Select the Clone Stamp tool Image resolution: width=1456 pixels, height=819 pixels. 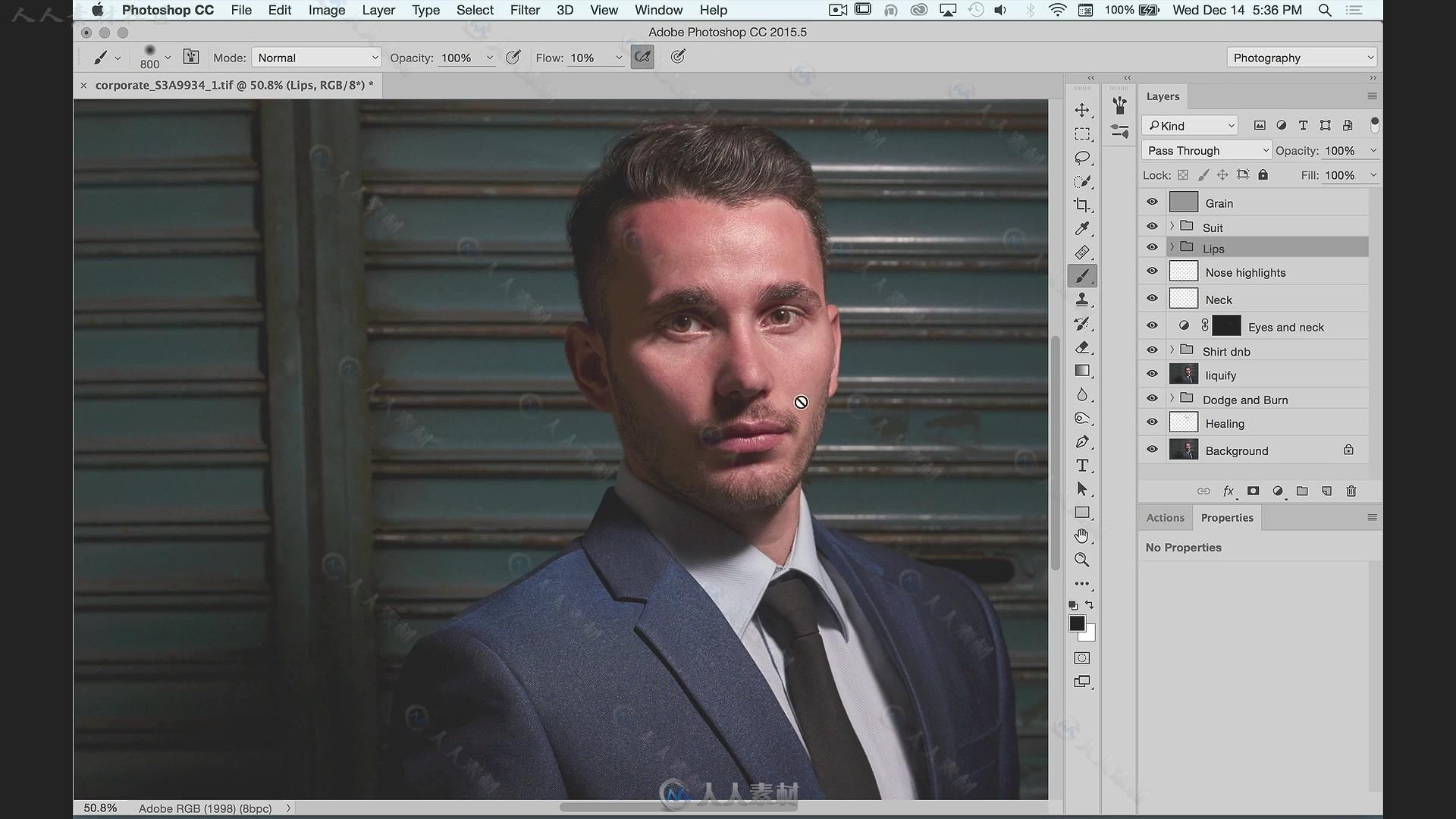(x=1082, y=300)
